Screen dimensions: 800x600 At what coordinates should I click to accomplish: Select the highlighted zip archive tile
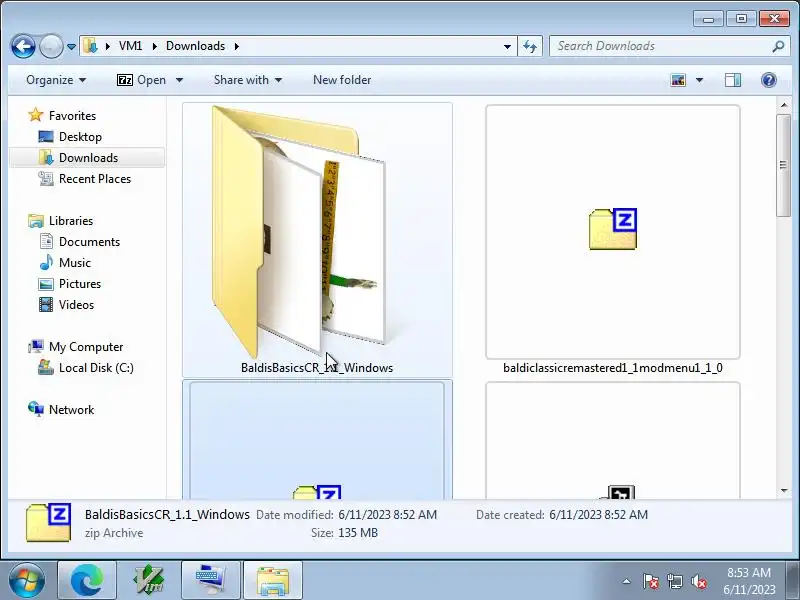point(317,441)
